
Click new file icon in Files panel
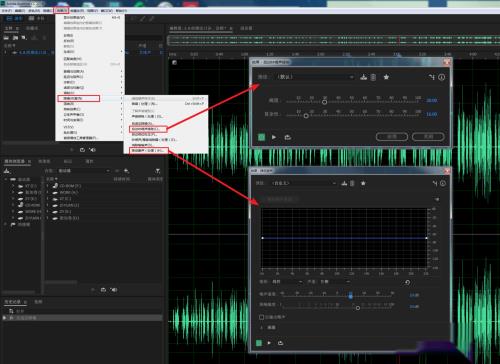click(x=24, y=38)
